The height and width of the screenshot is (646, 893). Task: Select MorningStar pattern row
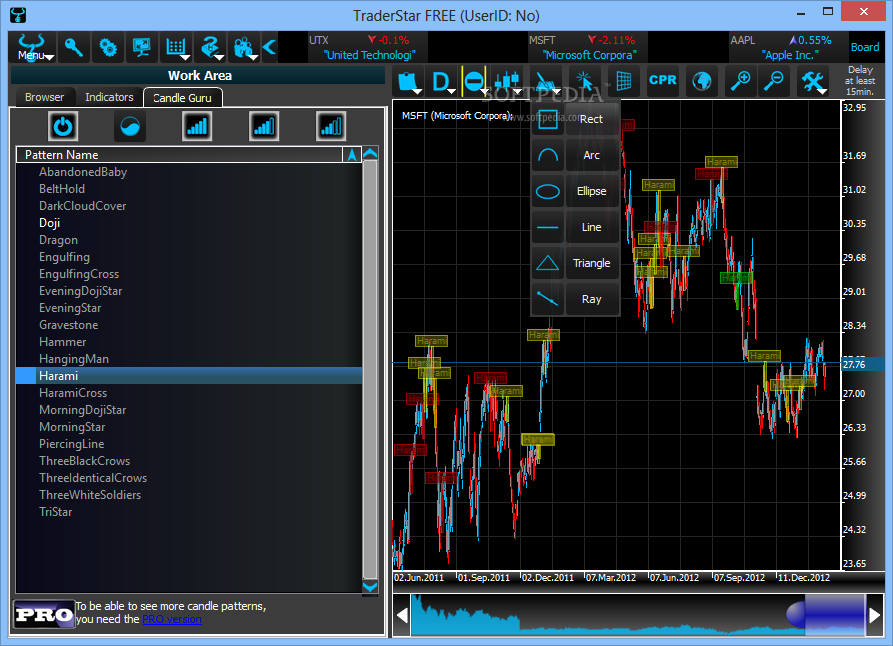click(189, 427)
